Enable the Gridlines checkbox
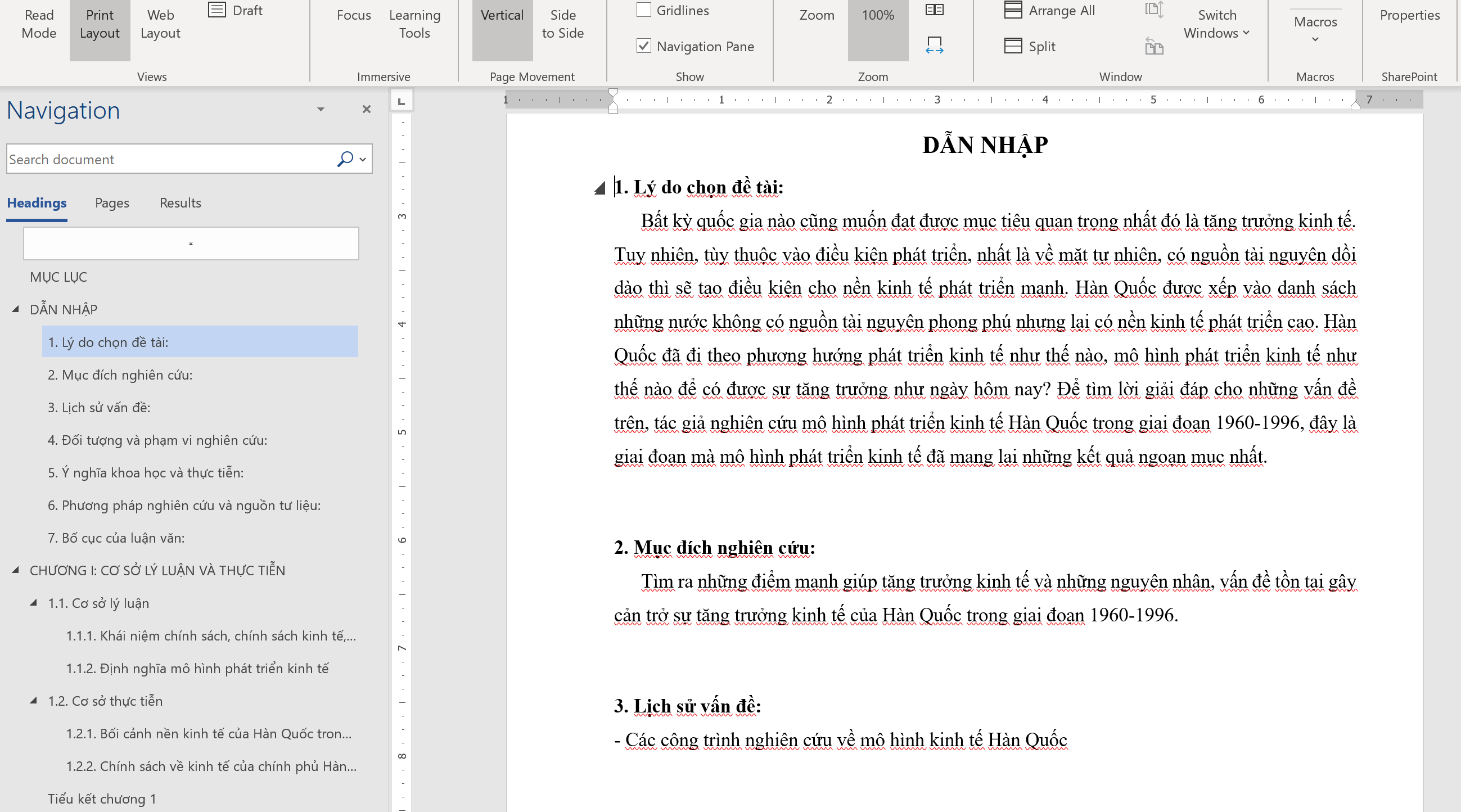This screenshot has height=812, width=1461. [x=644, y=10]
